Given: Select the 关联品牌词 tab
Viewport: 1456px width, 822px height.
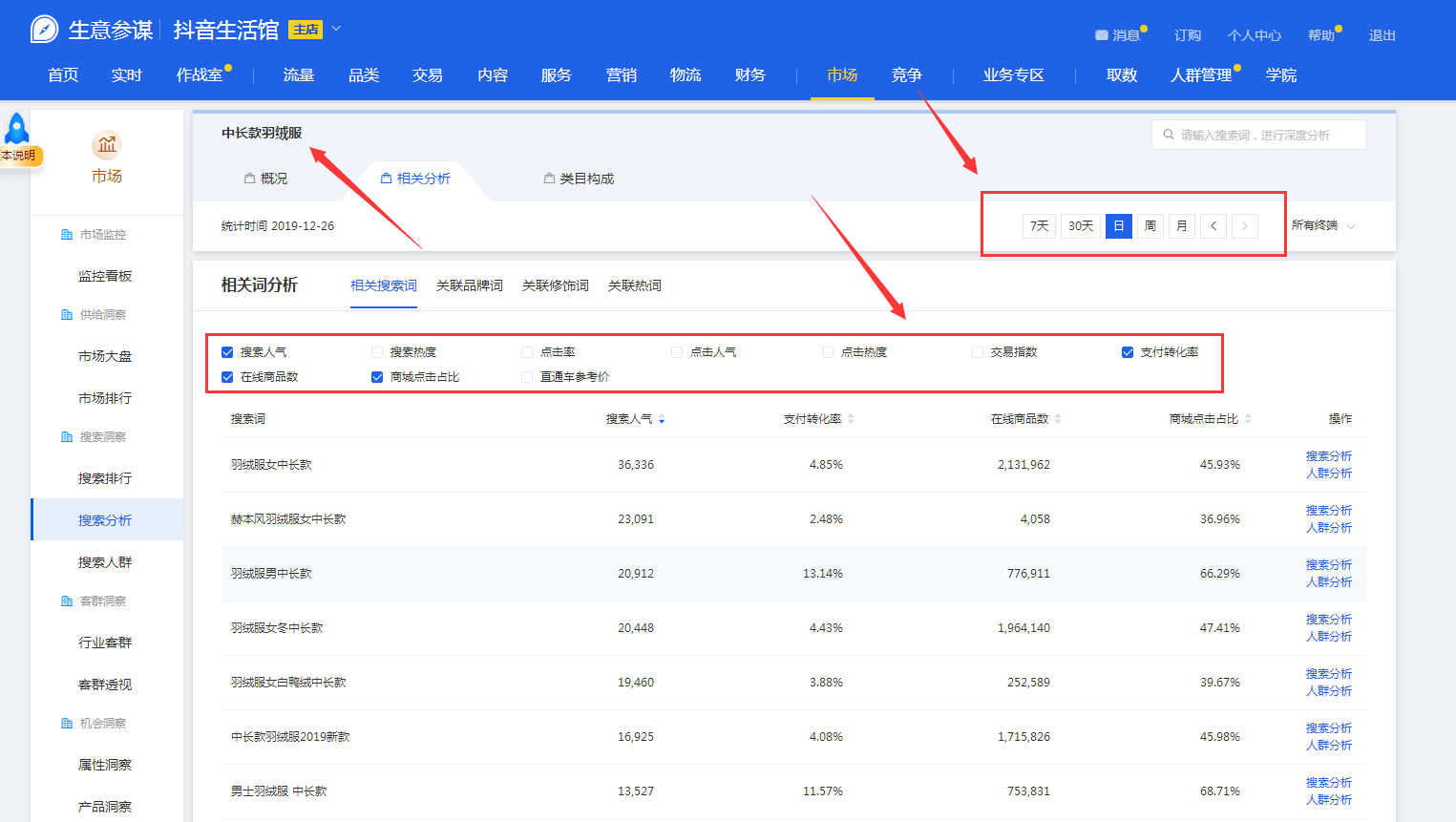Looking at the screenshot, I should point(470,285).
